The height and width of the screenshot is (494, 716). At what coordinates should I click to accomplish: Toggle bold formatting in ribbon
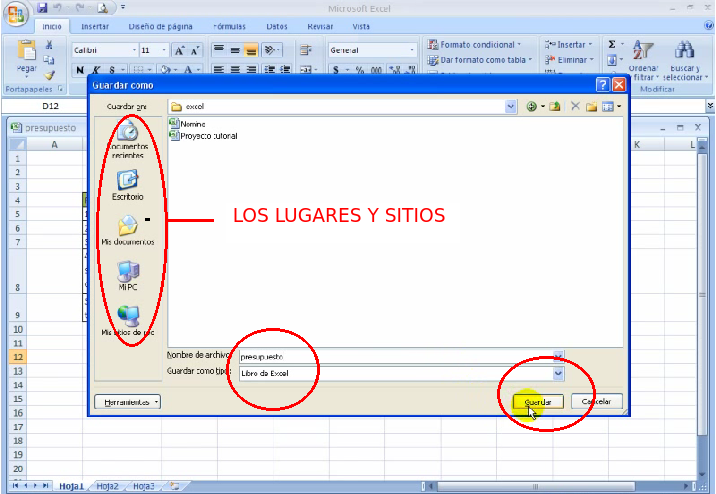(x=80, y=70)
